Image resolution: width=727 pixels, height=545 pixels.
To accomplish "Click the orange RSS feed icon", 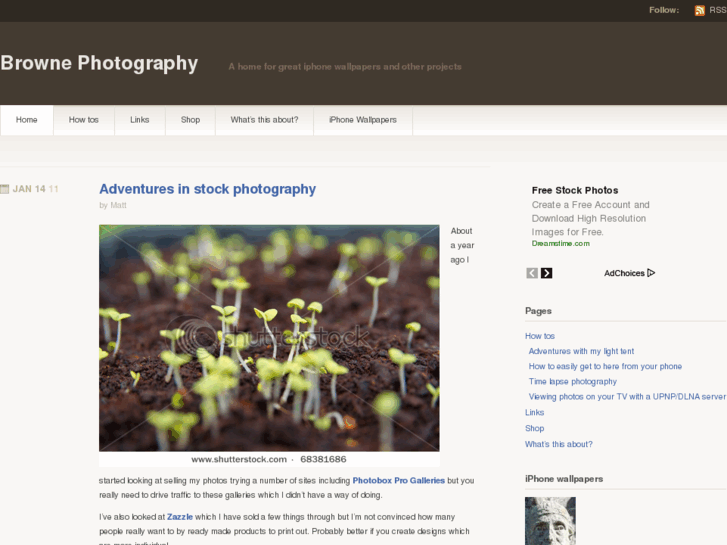I will (x=700, y=10).
